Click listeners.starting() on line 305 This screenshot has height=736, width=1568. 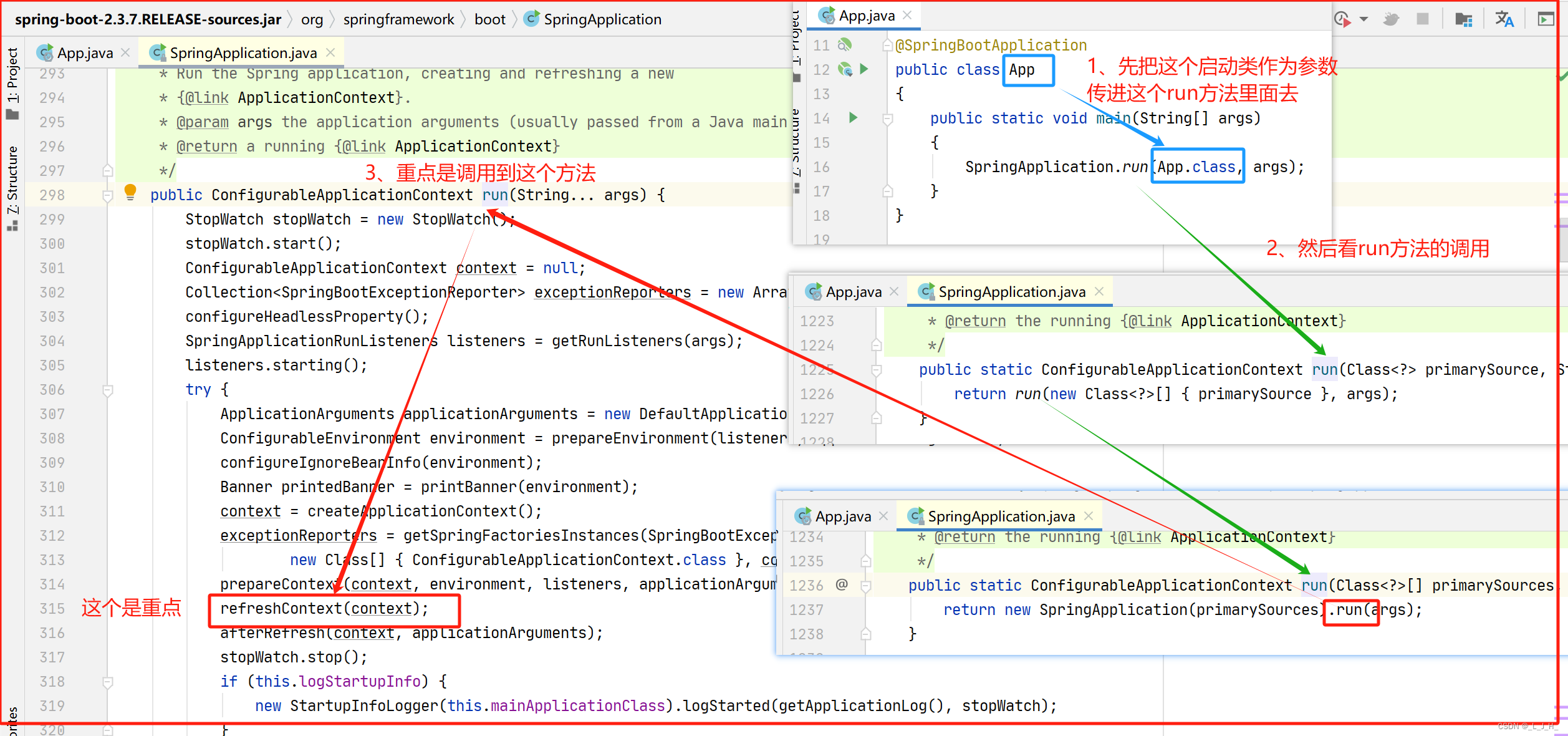[276, 366]
